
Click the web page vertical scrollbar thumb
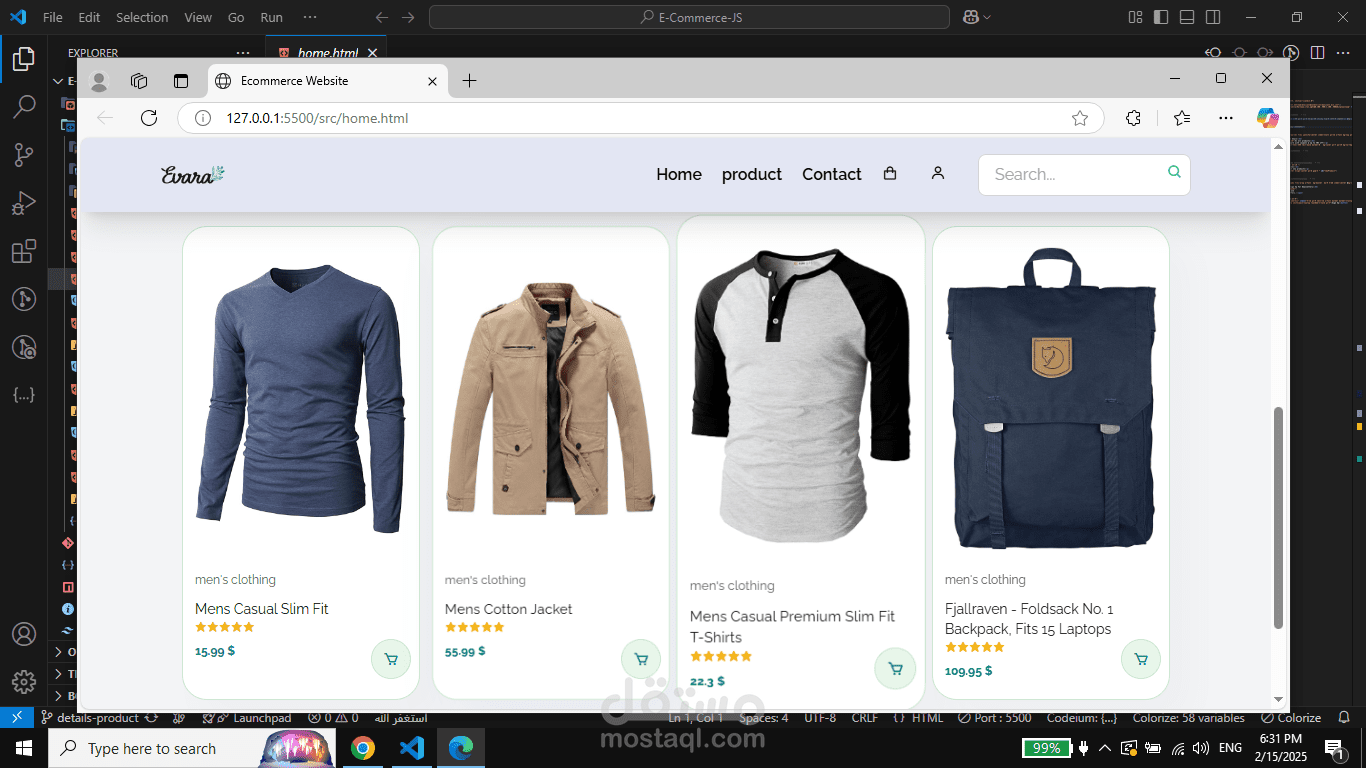[1278, 518]
